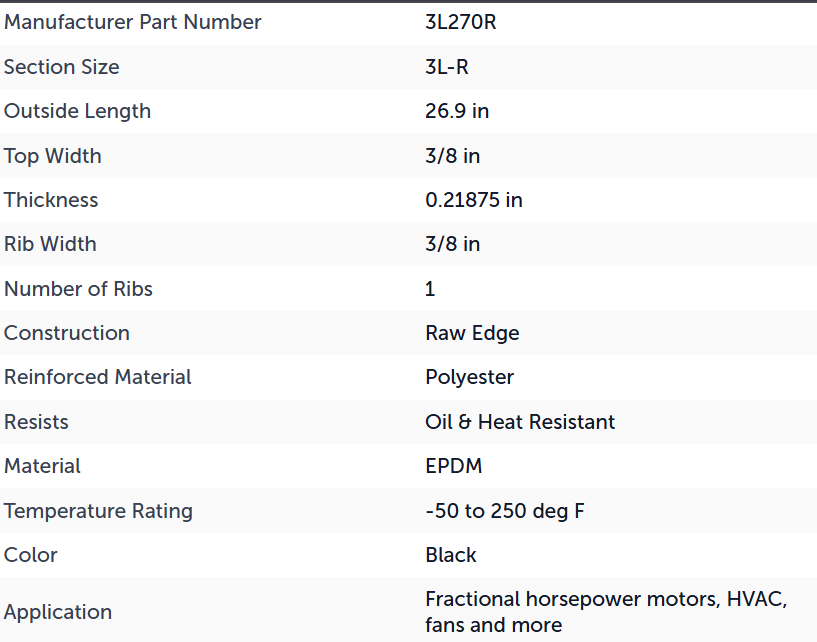Select the Section Size value 3L-R
Image resolution: width=817 pixels, height=642 pixels.
pyautogui.click(x=447, y=67)
